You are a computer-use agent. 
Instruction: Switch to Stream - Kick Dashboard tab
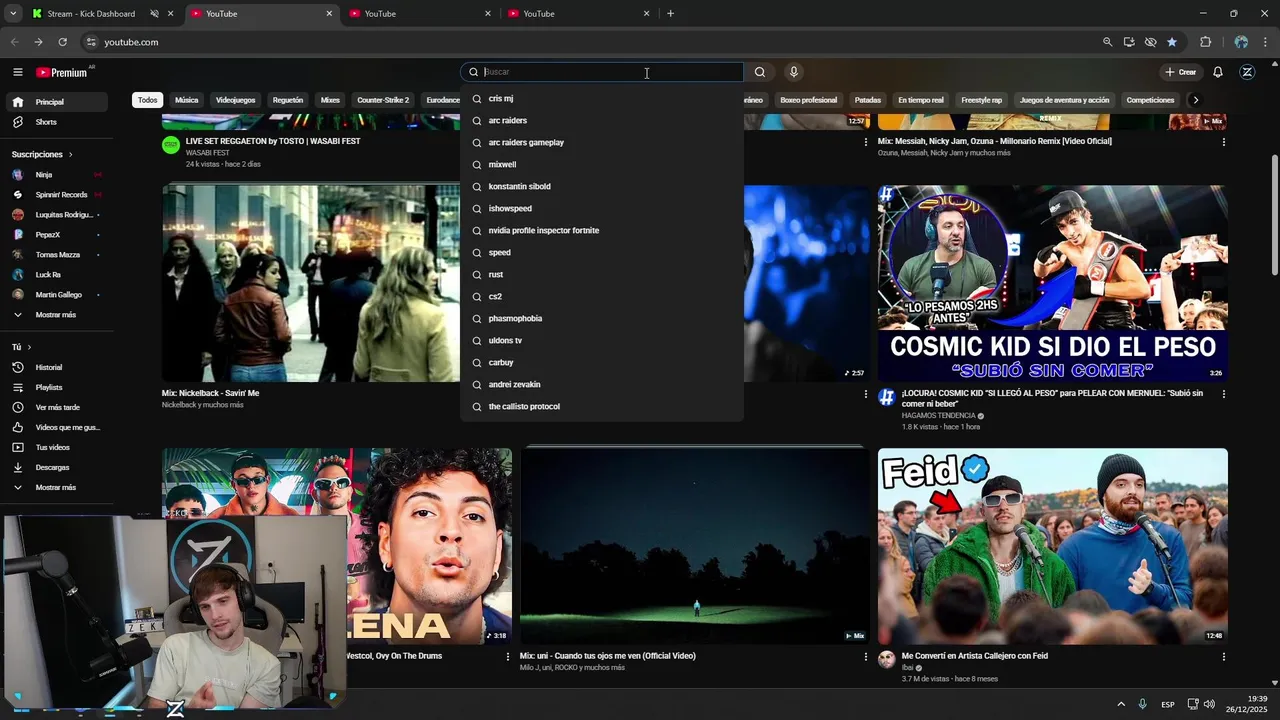[x=91, y=14]
